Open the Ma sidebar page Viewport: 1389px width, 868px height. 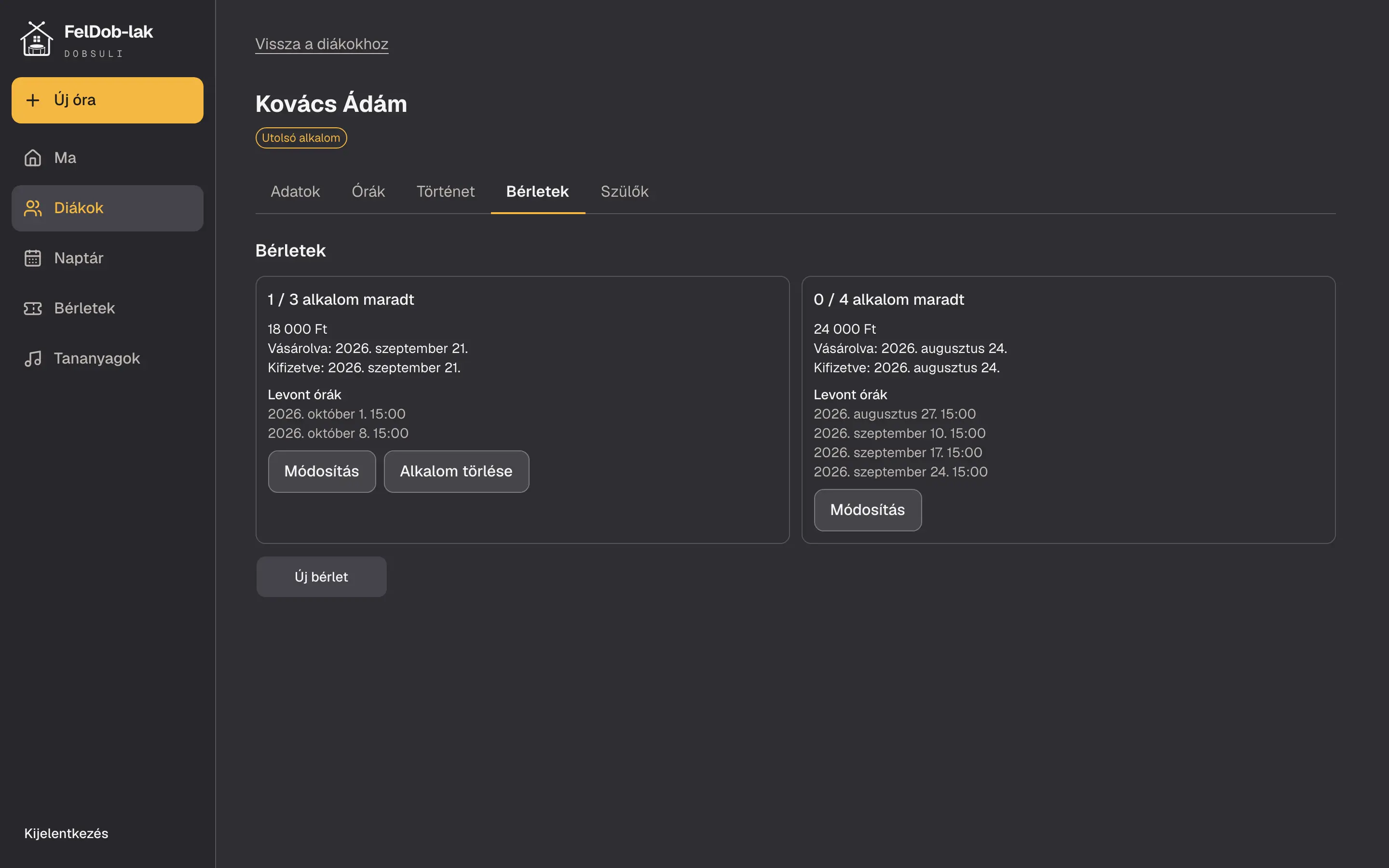[108, 158]
